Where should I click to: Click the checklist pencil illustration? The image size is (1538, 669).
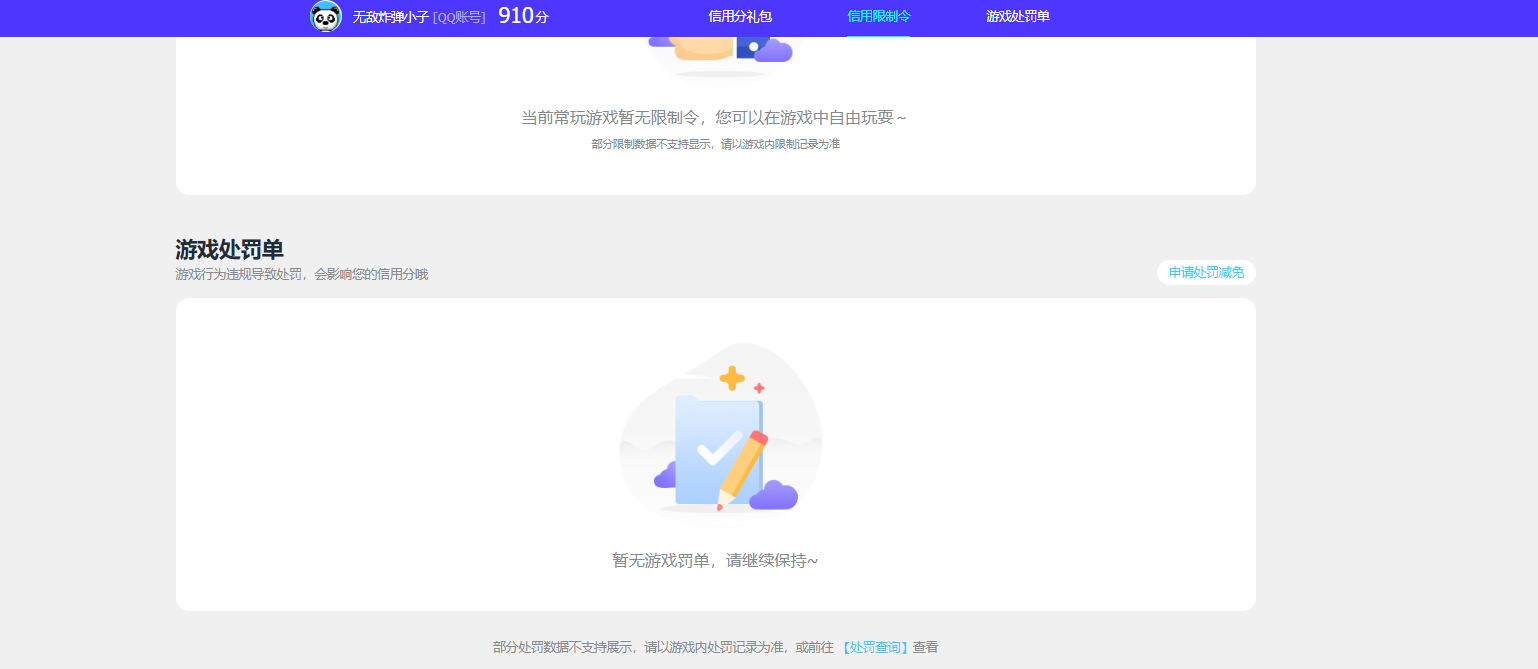(721, 432)
